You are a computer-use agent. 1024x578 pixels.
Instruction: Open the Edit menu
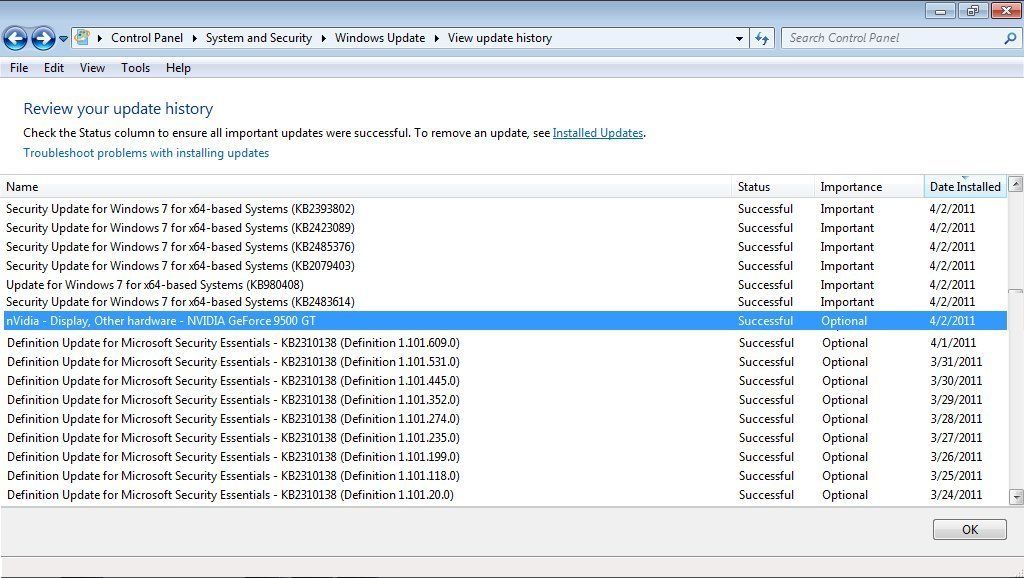pyautogui.click(x=54, y=68)
